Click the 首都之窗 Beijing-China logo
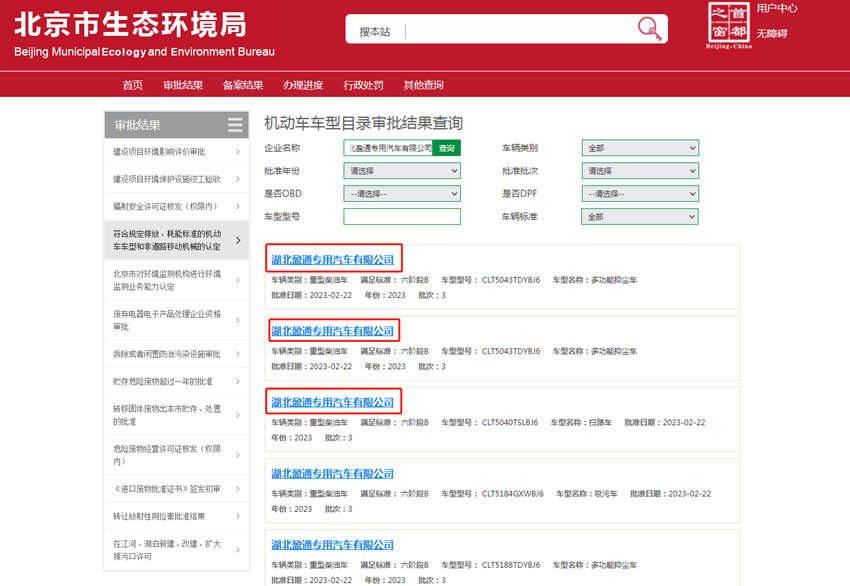 tap(727, 25)
